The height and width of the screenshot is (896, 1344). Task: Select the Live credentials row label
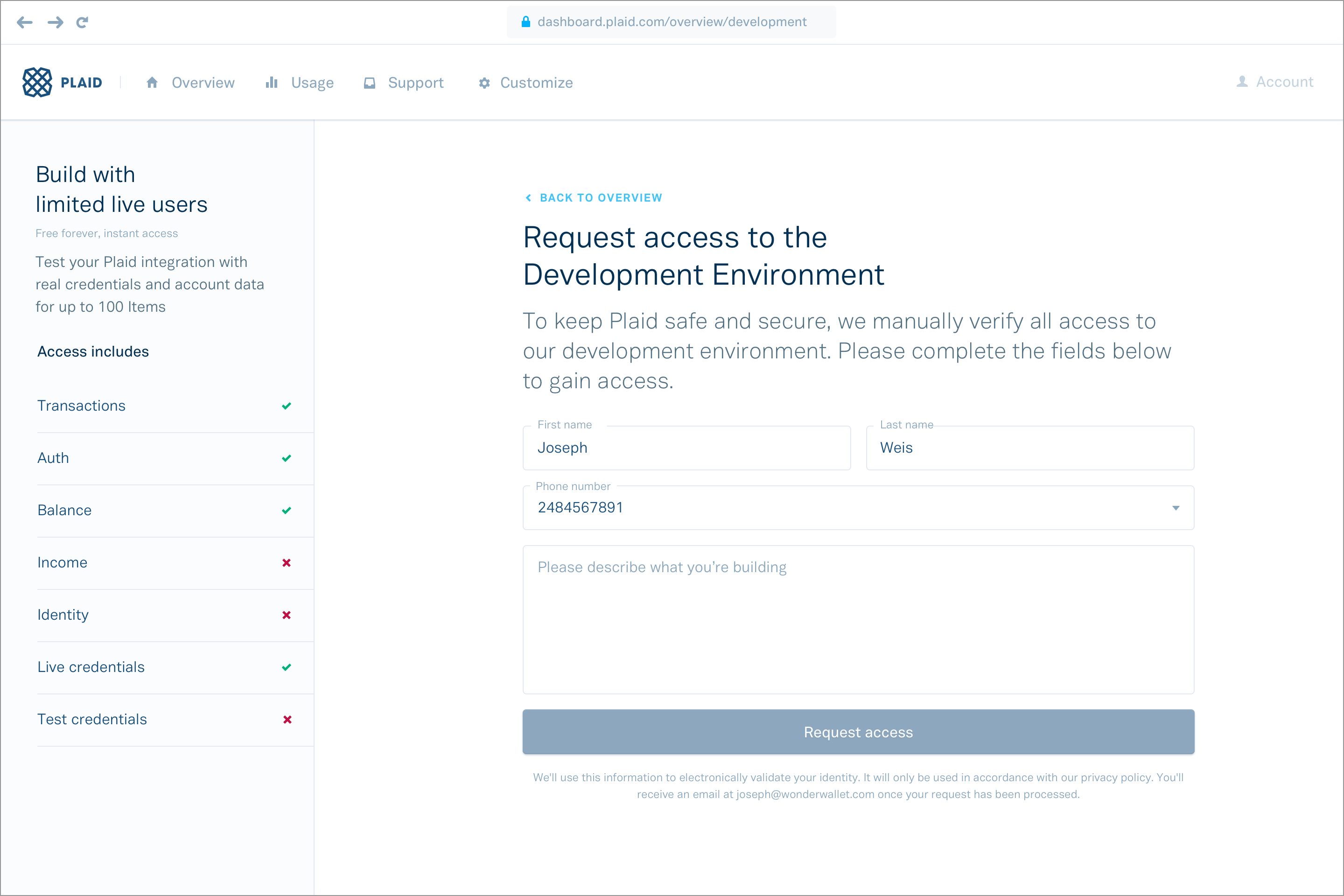(91, 667)
